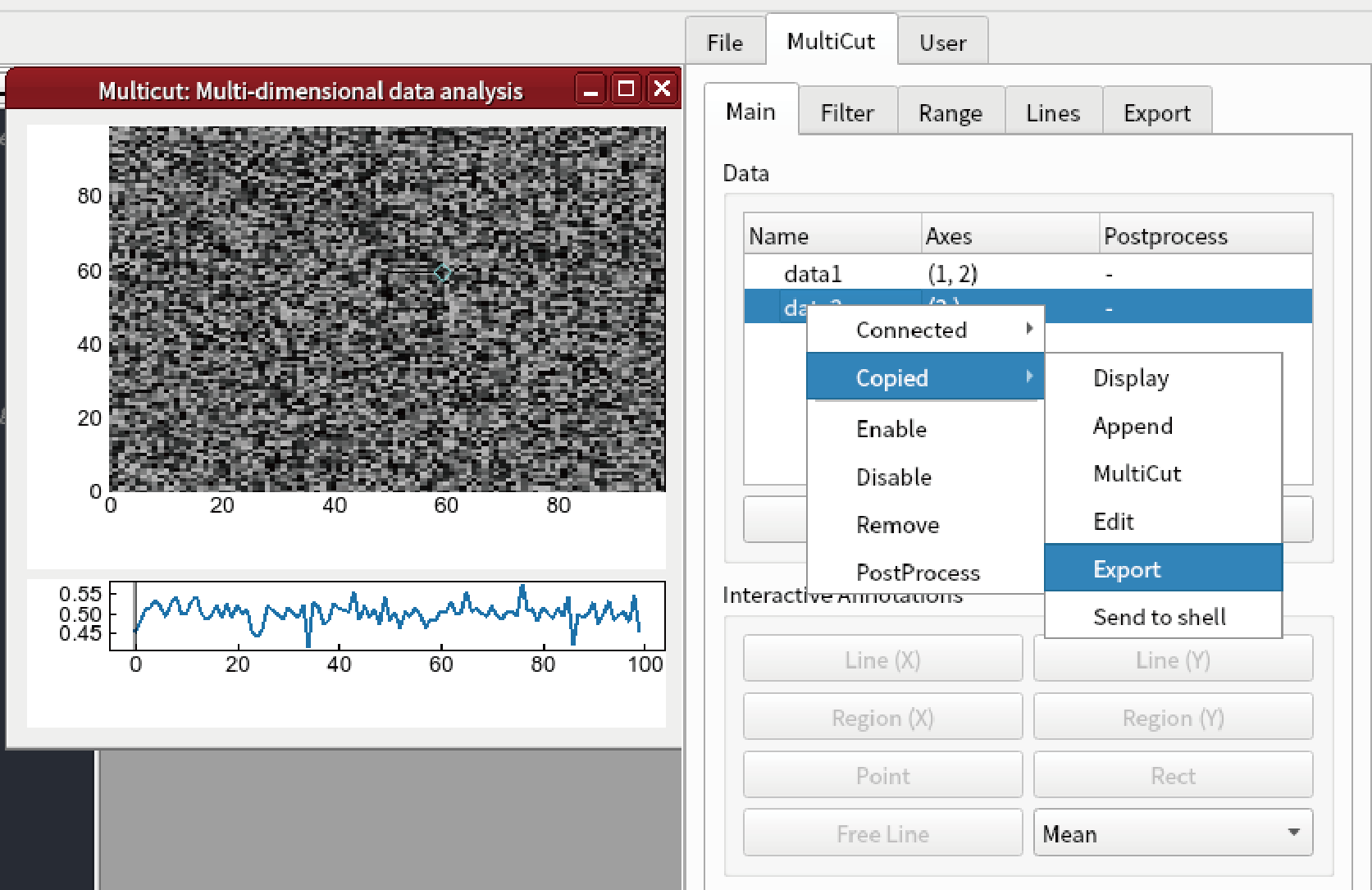
Task: Click the Region (Y) button
Action: point(1173,717)
